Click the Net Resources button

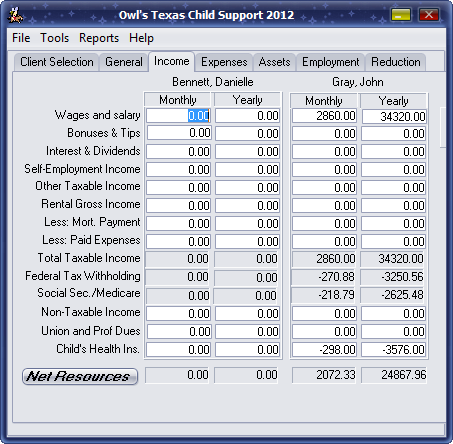click(80, 376)
